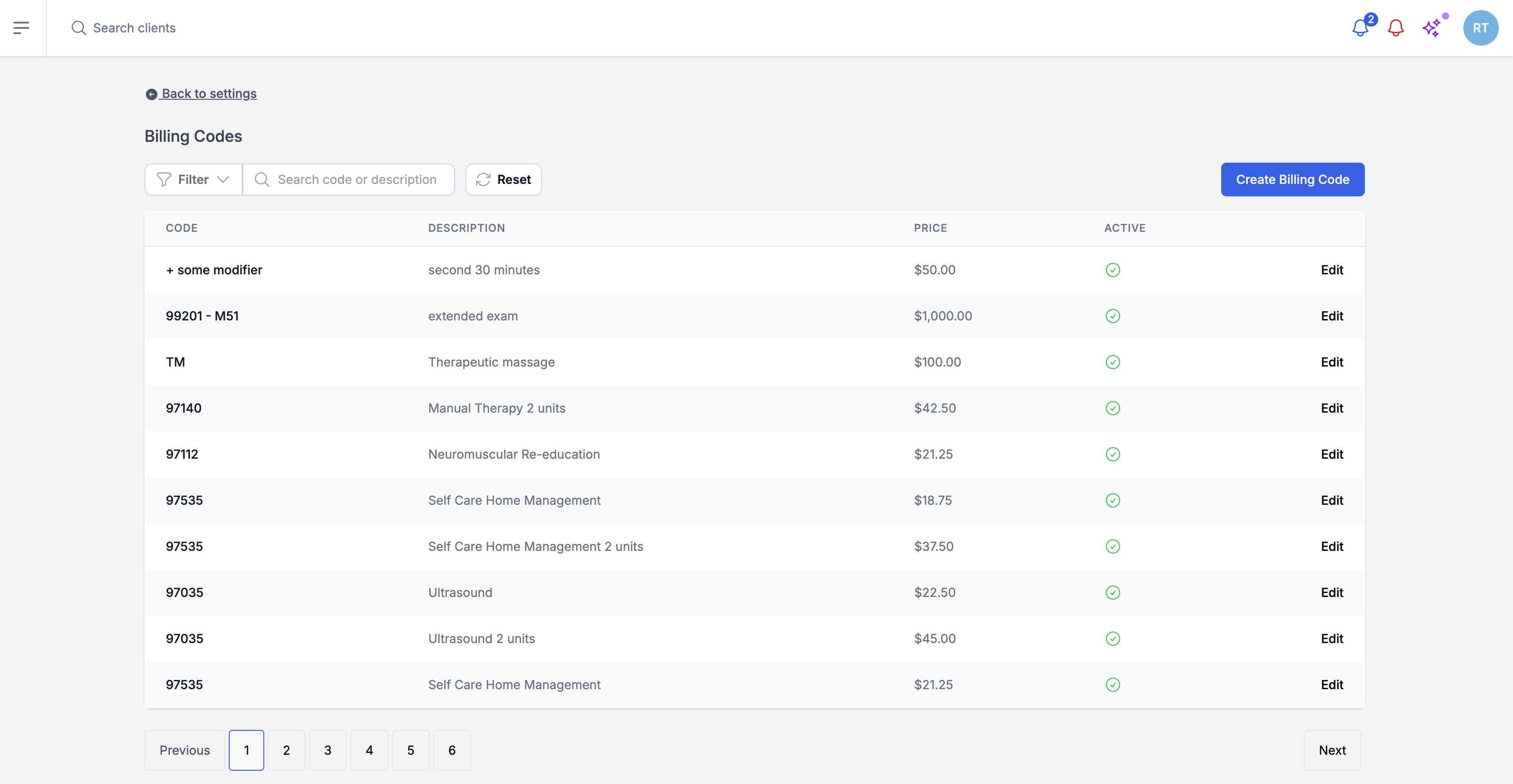
Task: Toggle active checkmark for extended exam row
Action: [x=1113, y=316]
